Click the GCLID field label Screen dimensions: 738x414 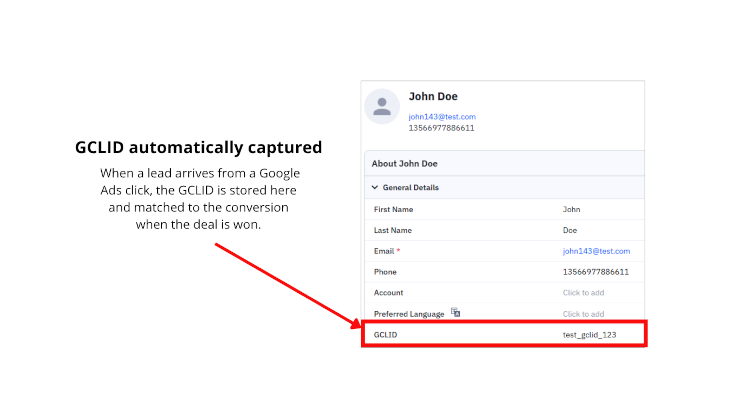click(385, 334)
